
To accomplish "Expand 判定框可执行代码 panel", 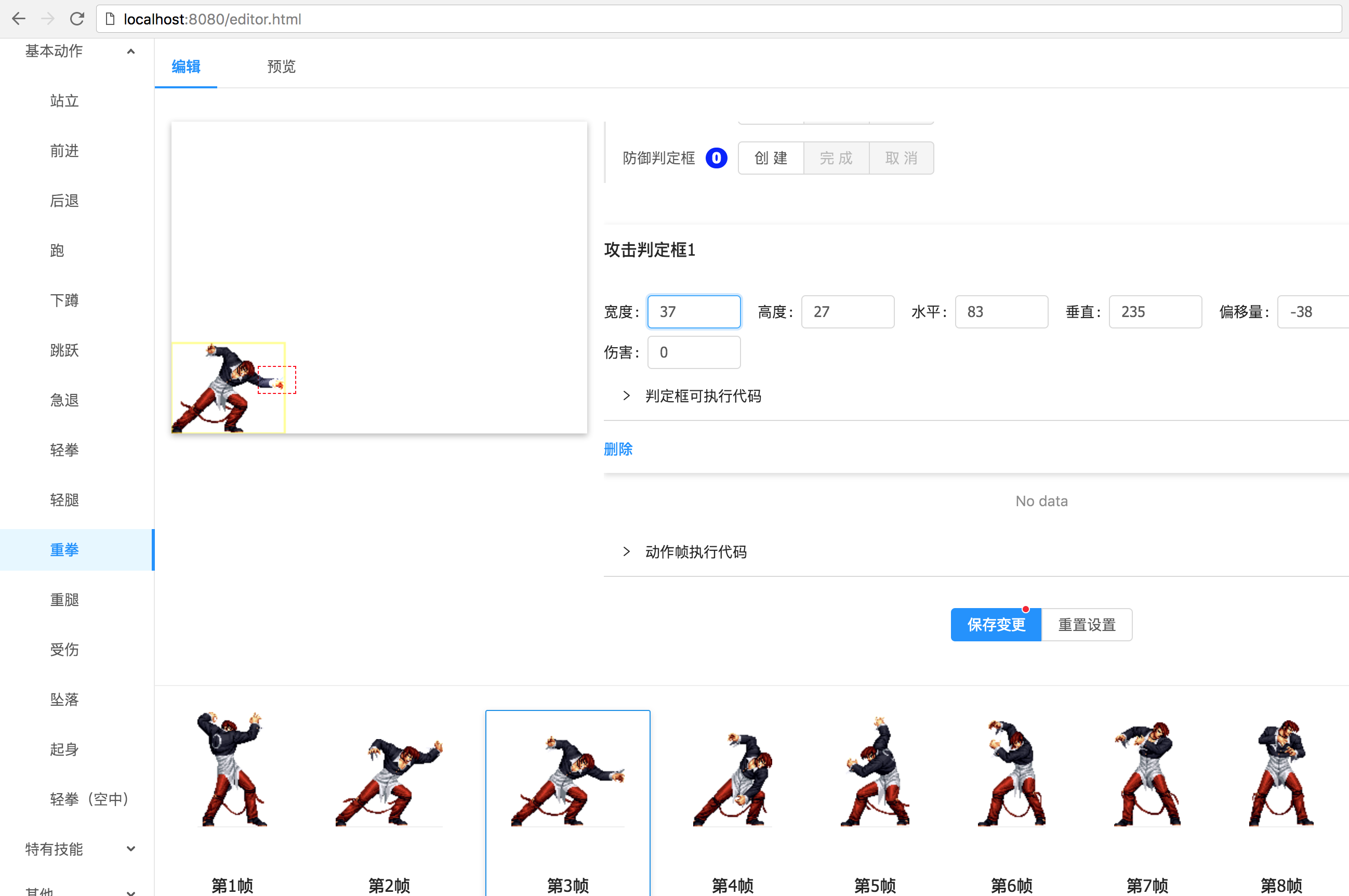I will click(703, 396).
